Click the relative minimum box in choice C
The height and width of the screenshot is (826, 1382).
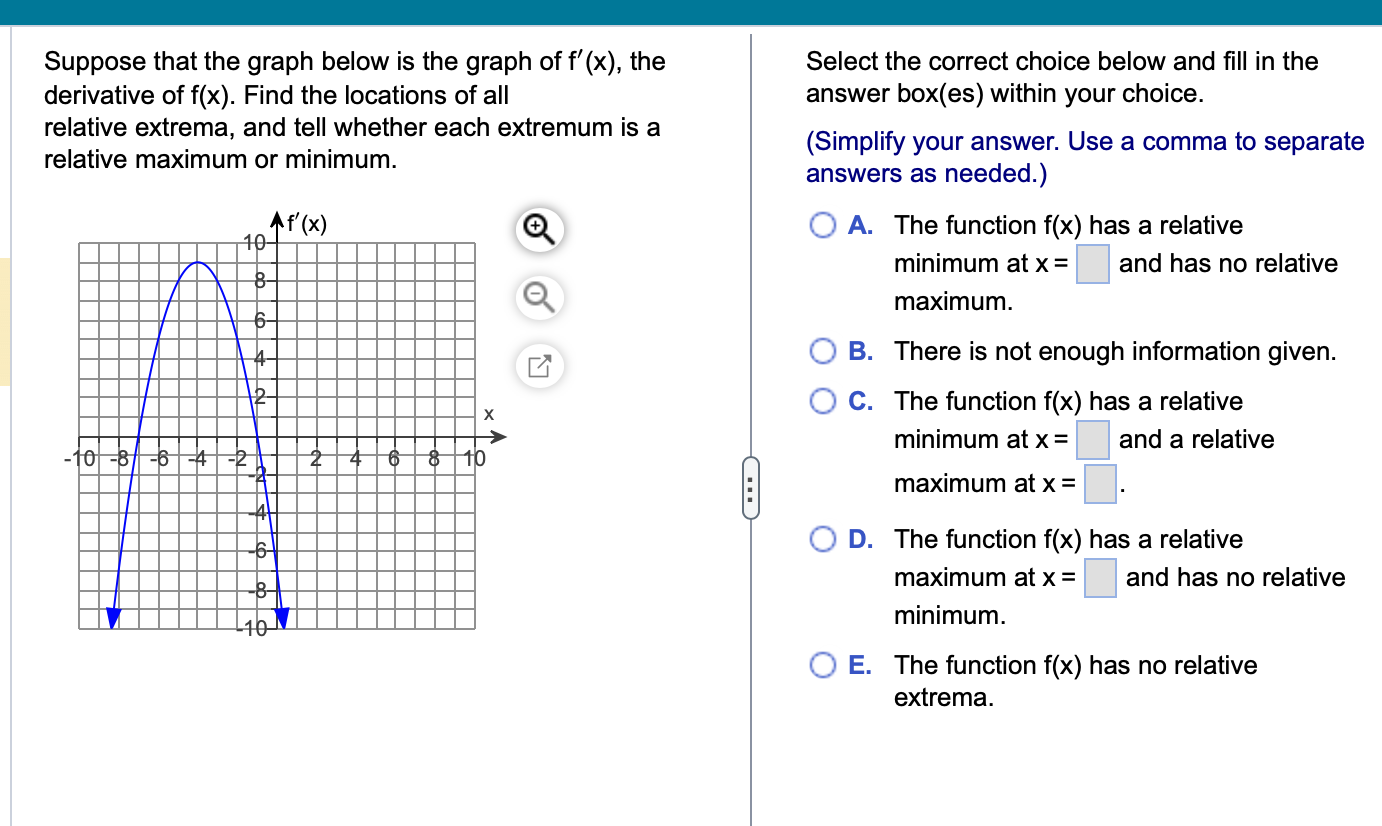[x=1094, y=439]
